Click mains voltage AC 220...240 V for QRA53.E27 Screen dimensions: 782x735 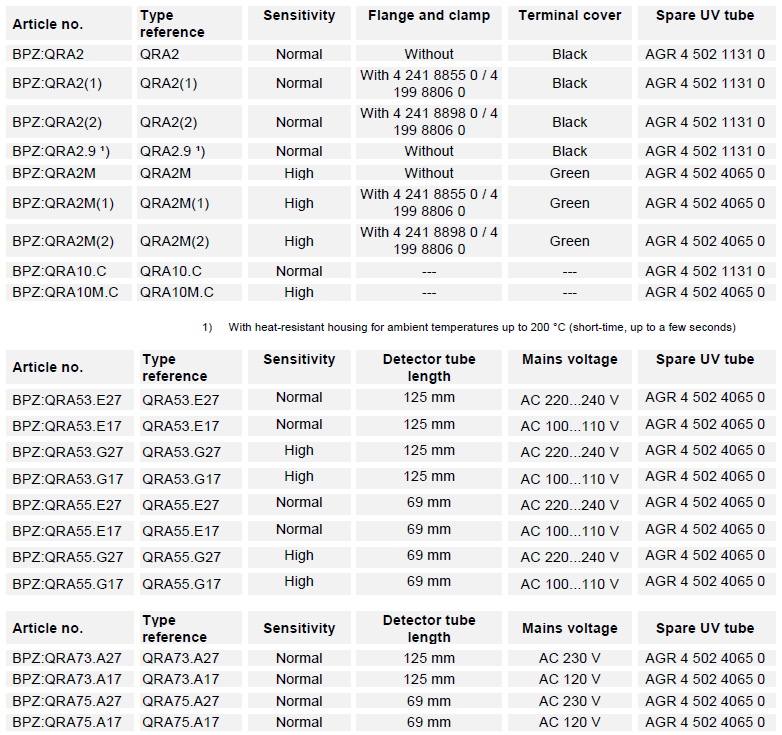tap(570, 400)
